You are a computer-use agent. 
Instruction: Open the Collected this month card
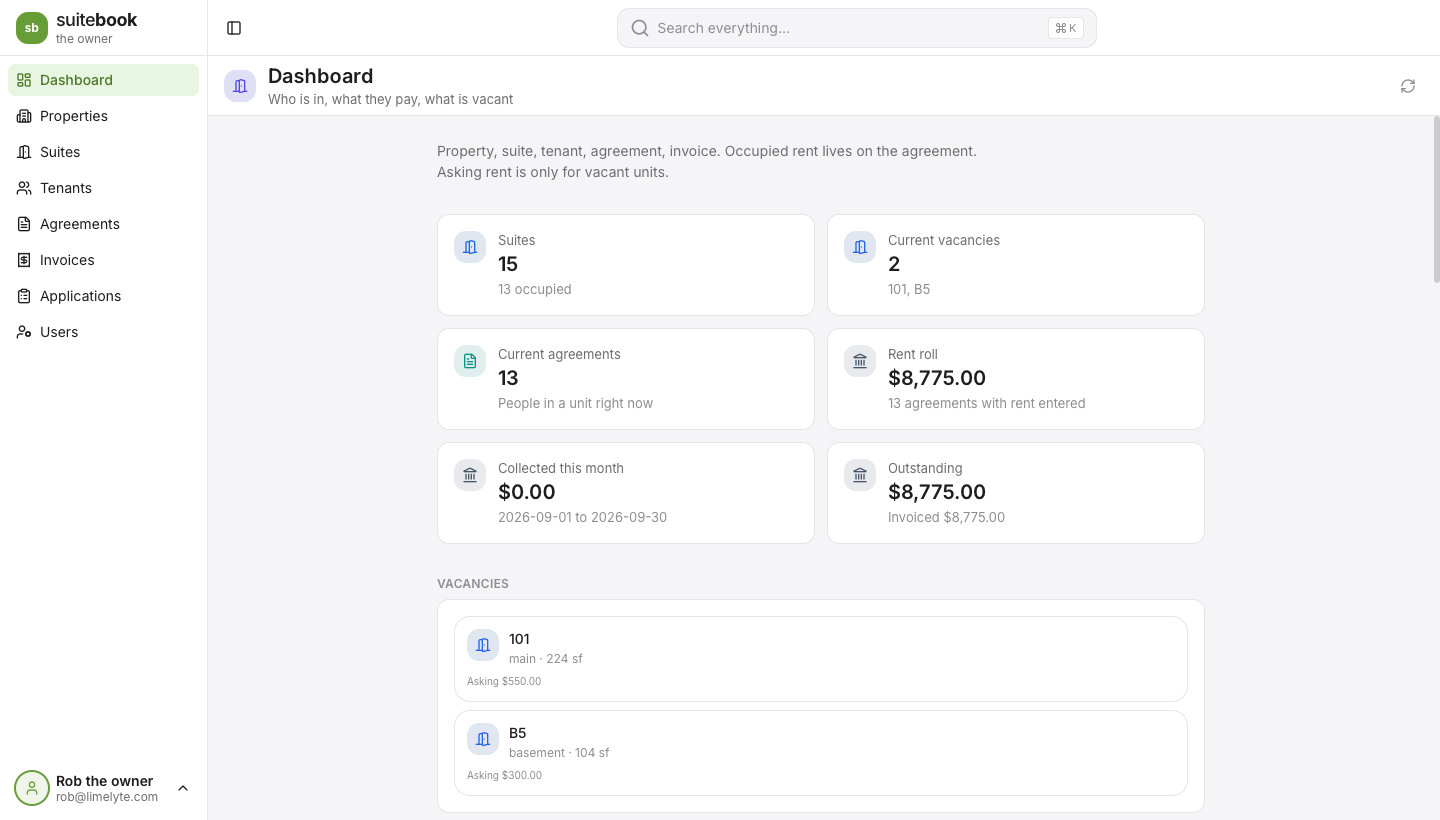pos(626,493)
